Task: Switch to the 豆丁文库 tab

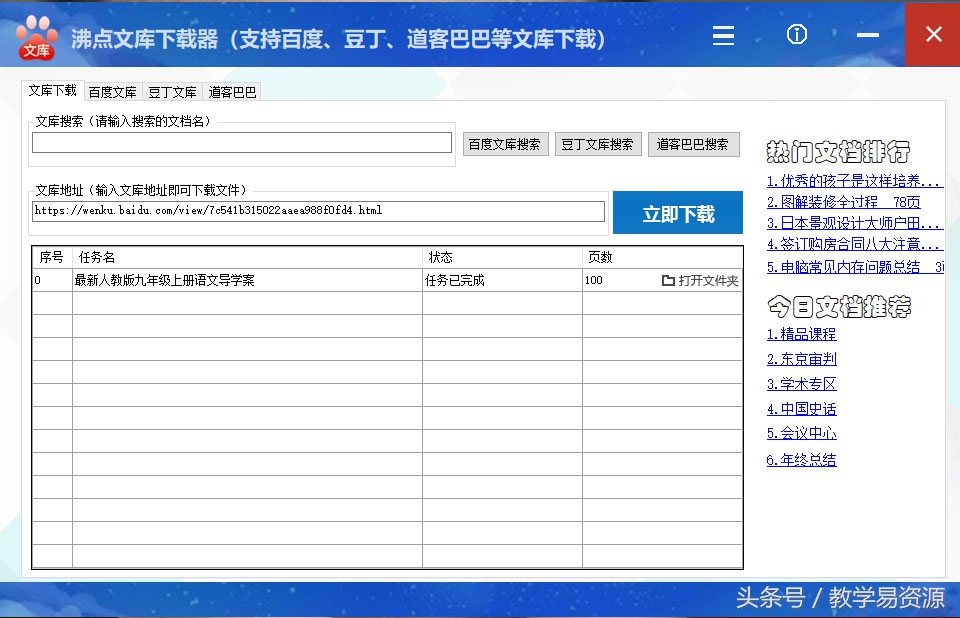Action: click(x=171, y=90)
